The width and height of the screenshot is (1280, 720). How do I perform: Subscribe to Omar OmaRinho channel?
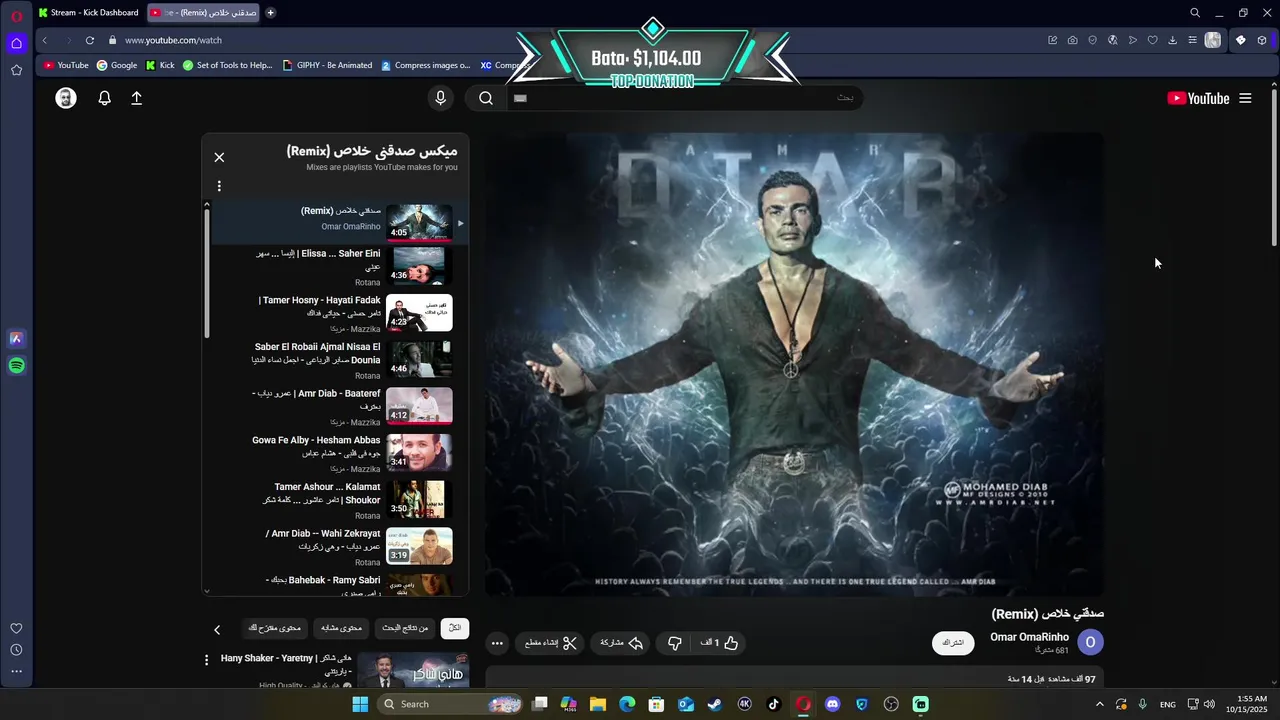(953, 643)
